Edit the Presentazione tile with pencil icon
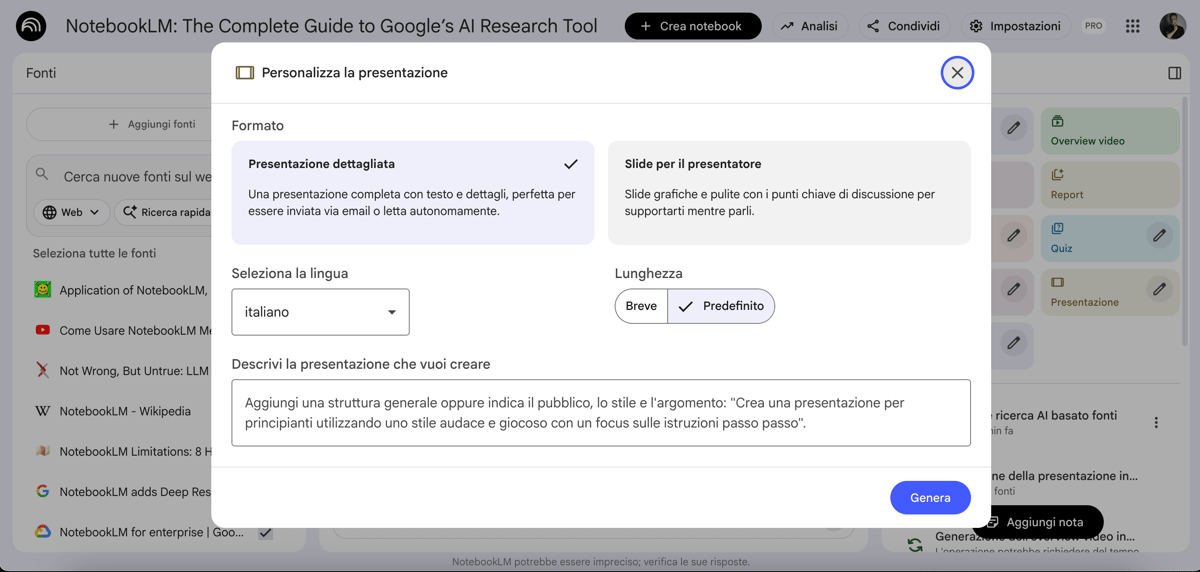Viewport: 1200px width, 572px height. coord(1158,290)
